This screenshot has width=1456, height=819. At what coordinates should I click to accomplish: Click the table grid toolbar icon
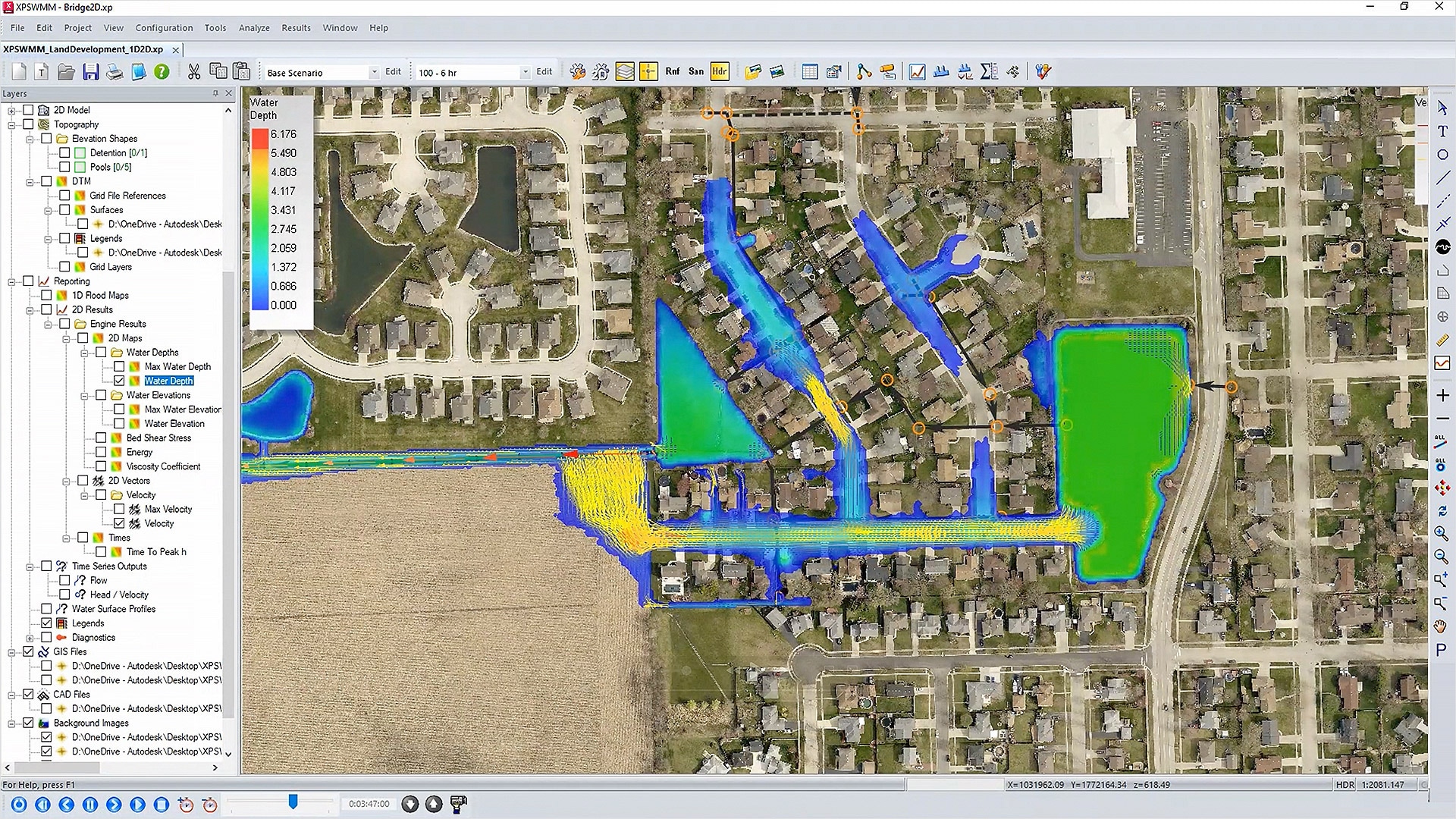810,72
